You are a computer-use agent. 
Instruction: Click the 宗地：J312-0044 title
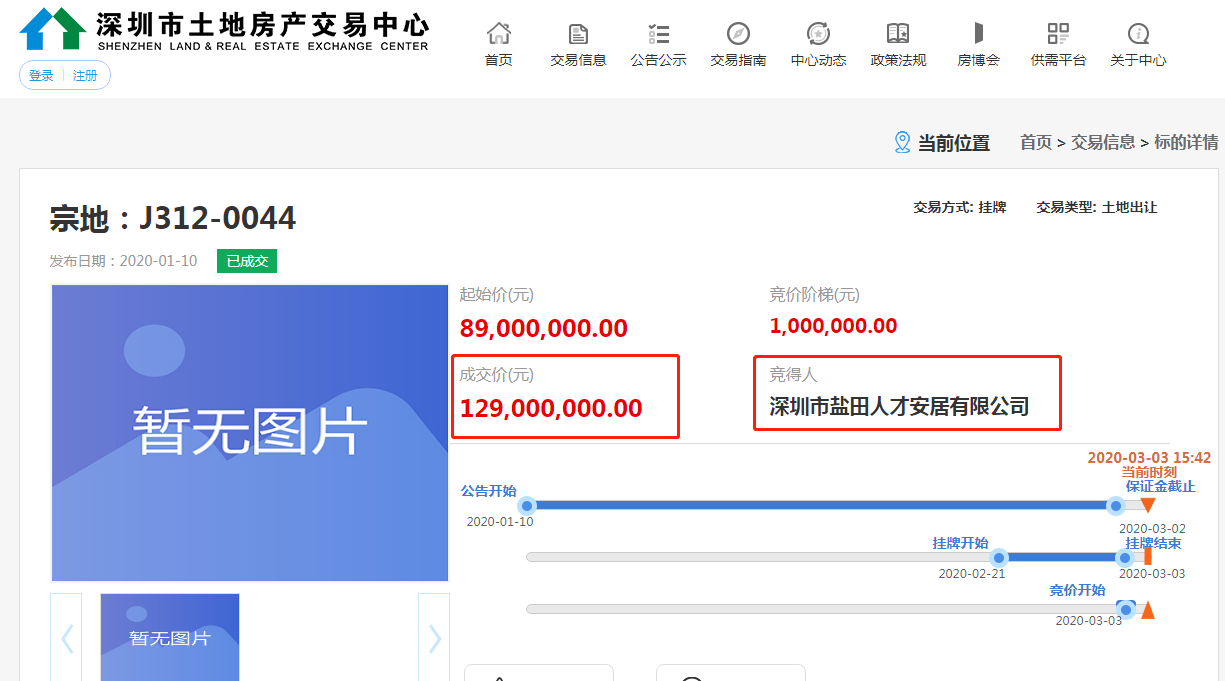(173, 218)
